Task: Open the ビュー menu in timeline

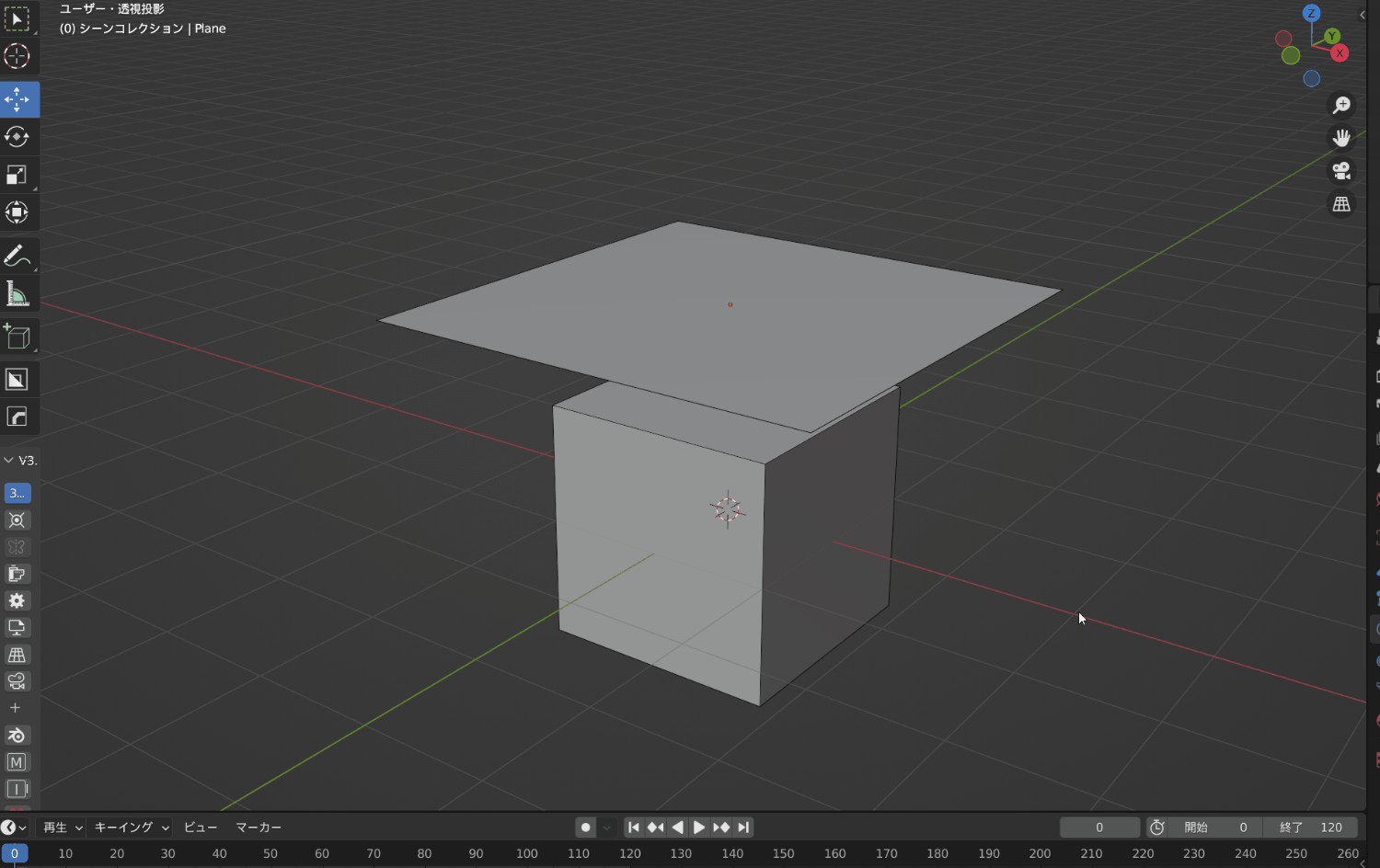Action: [x=201, y=828]
